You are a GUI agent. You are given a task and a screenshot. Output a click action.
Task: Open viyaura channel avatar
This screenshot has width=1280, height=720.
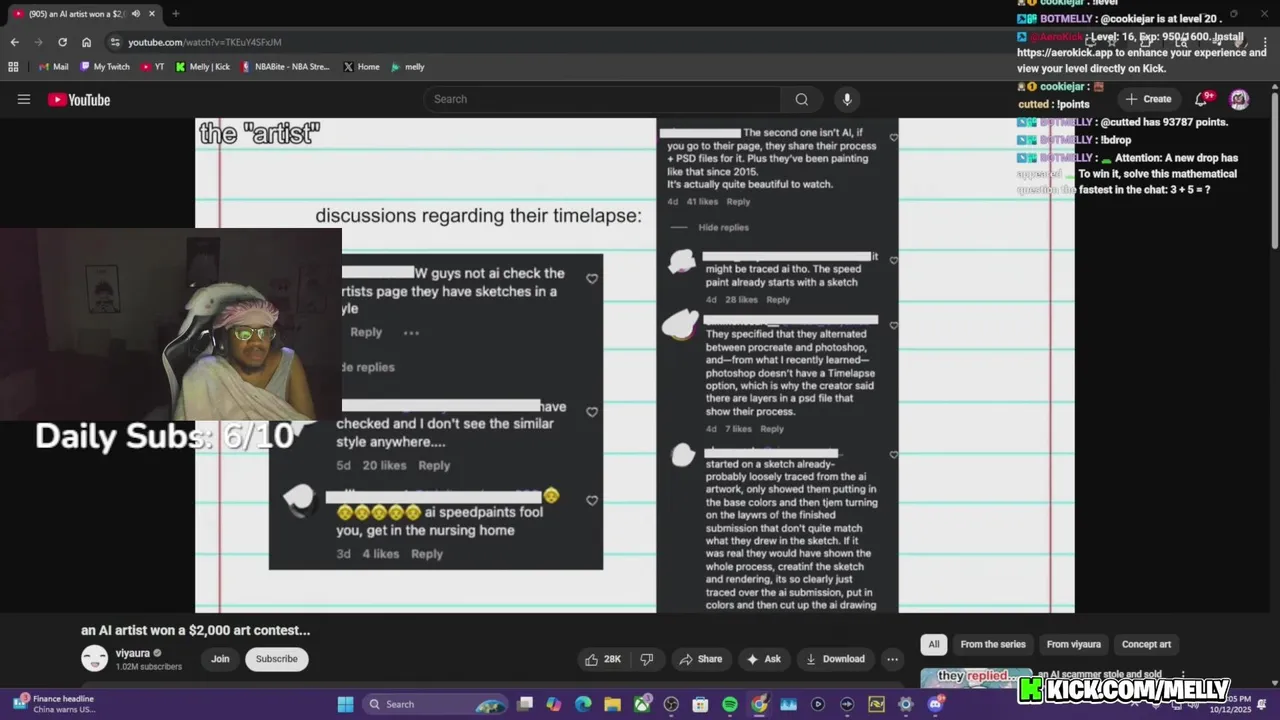pyautogui.click(x=94, y=658)
